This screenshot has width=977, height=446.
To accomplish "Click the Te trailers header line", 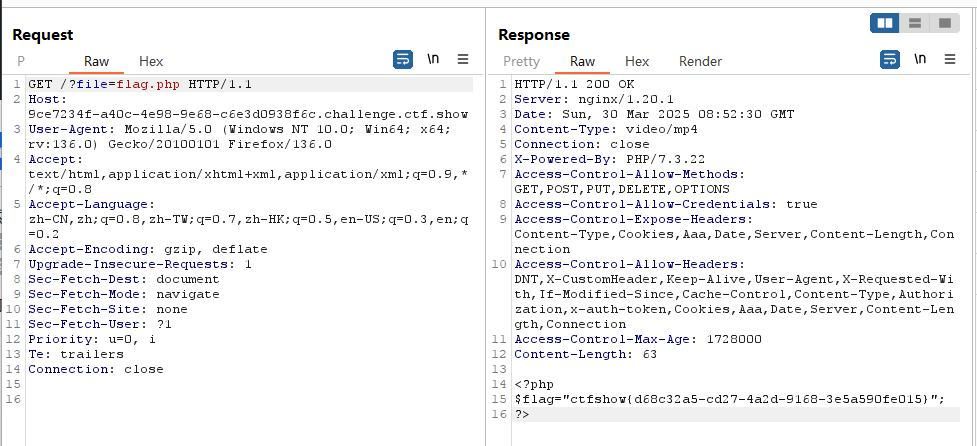I will [76, 354].
